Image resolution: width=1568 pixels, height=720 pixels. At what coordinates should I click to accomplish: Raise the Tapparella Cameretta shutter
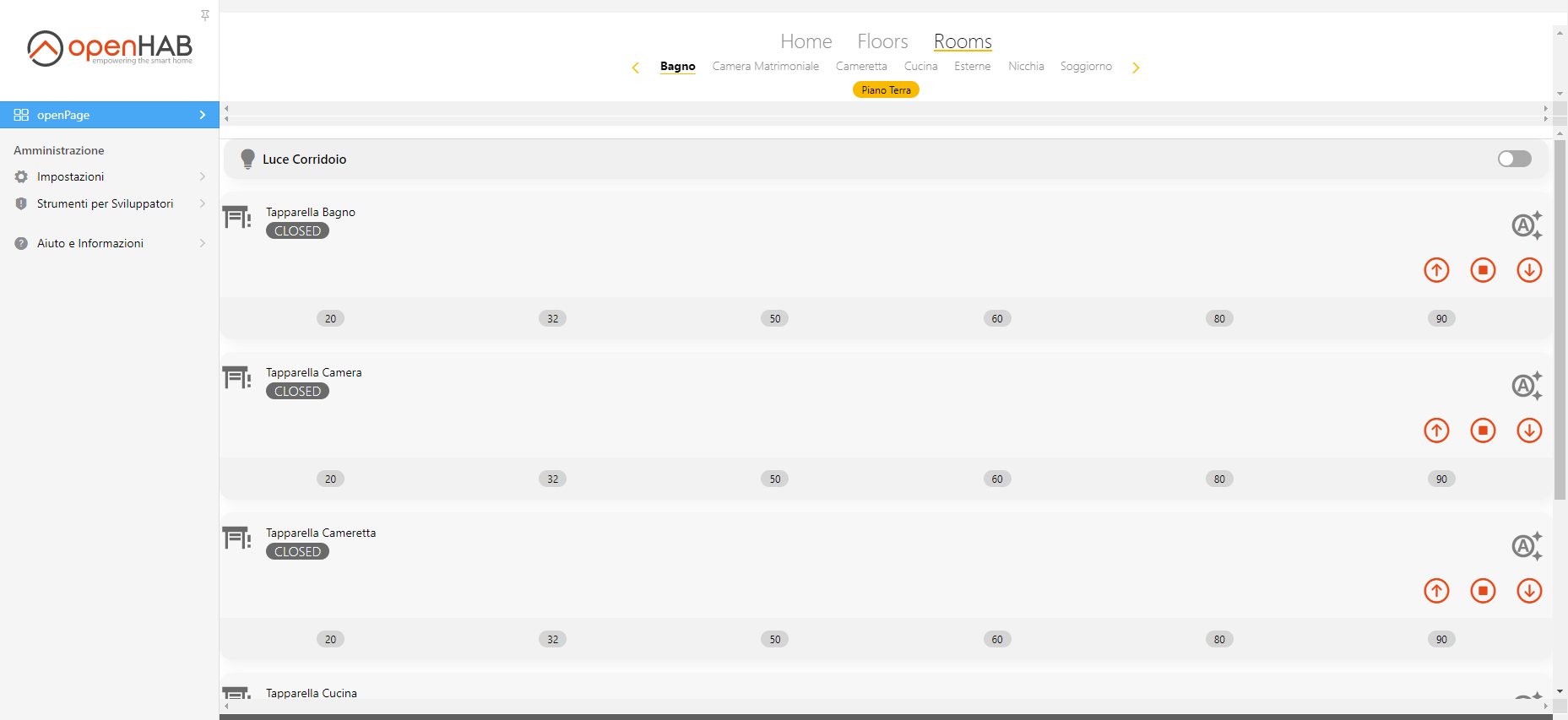(x=1436, y=591)
